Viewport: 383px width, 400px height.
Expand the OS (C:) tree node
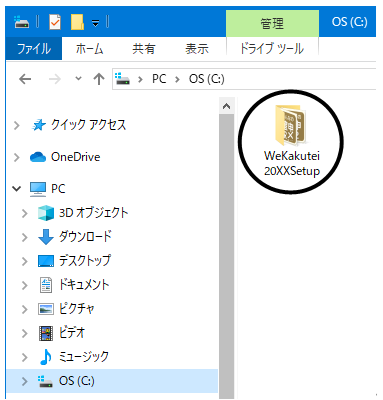[24, 381]
